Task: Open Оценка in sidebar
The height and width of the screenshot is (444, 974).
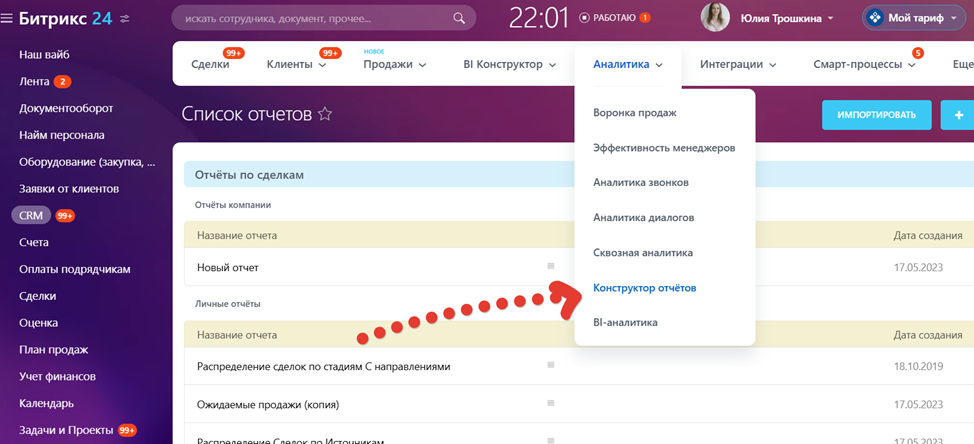Action: pyautogui.click(x=39, y=323)
